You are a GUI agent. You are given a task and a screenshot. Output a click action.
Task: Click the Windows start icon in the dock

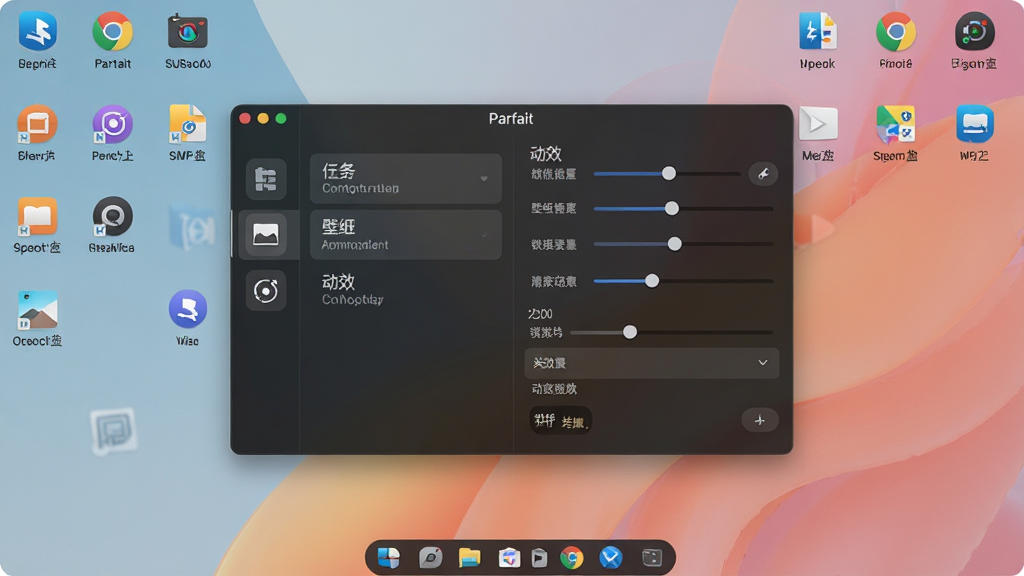[389, 558]
